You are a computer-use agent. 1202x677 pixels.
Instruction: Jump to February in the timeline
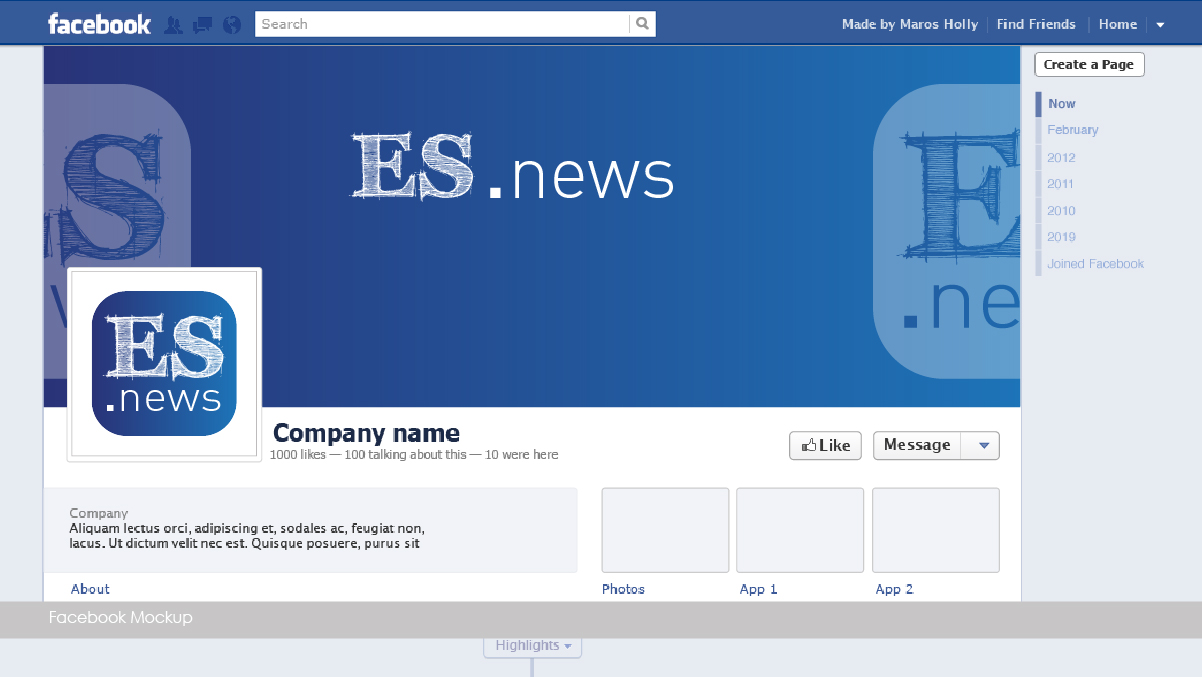click(1072, 130)
